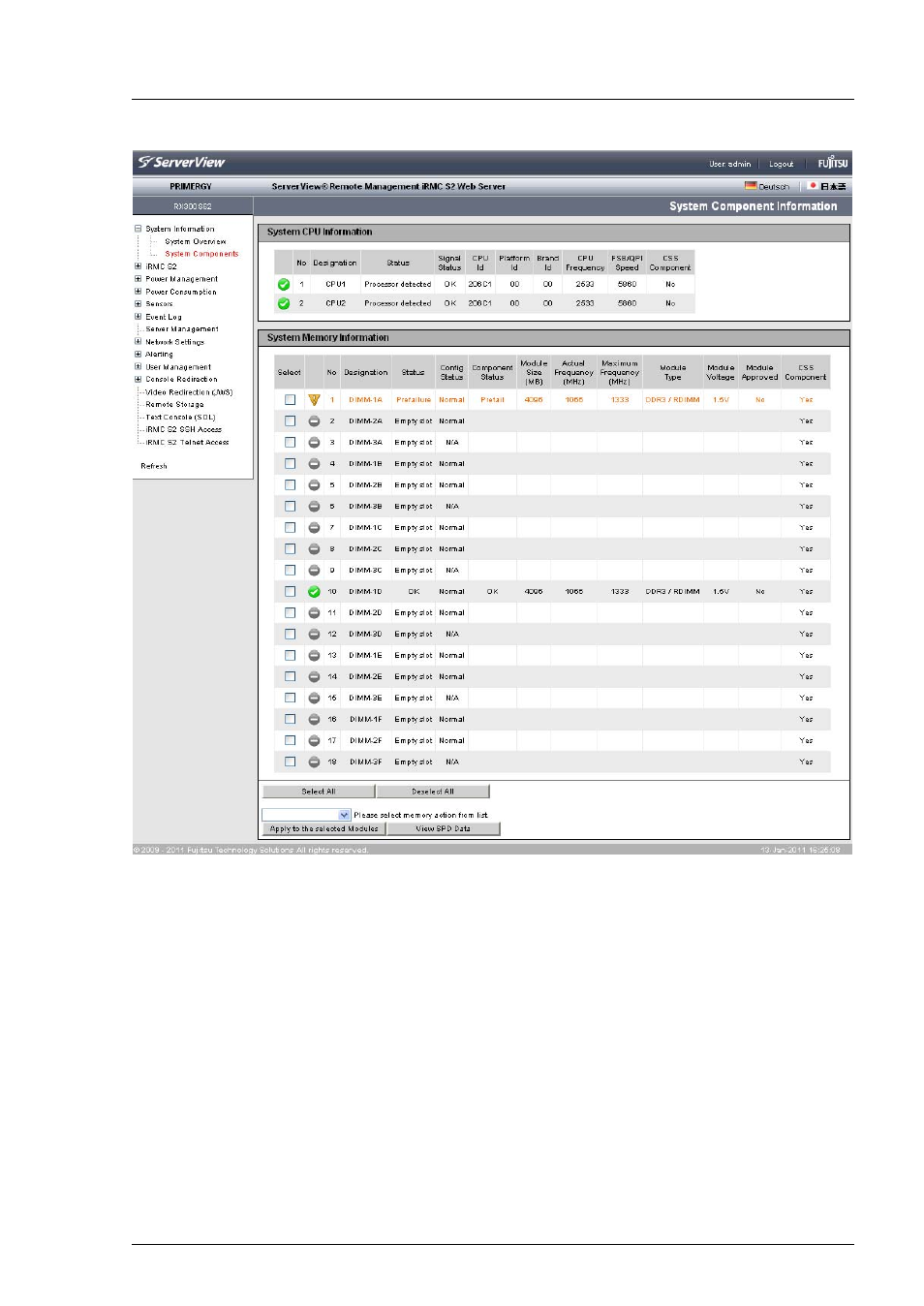
Task: Click the Select All button
Action: [x=319, y=792]
